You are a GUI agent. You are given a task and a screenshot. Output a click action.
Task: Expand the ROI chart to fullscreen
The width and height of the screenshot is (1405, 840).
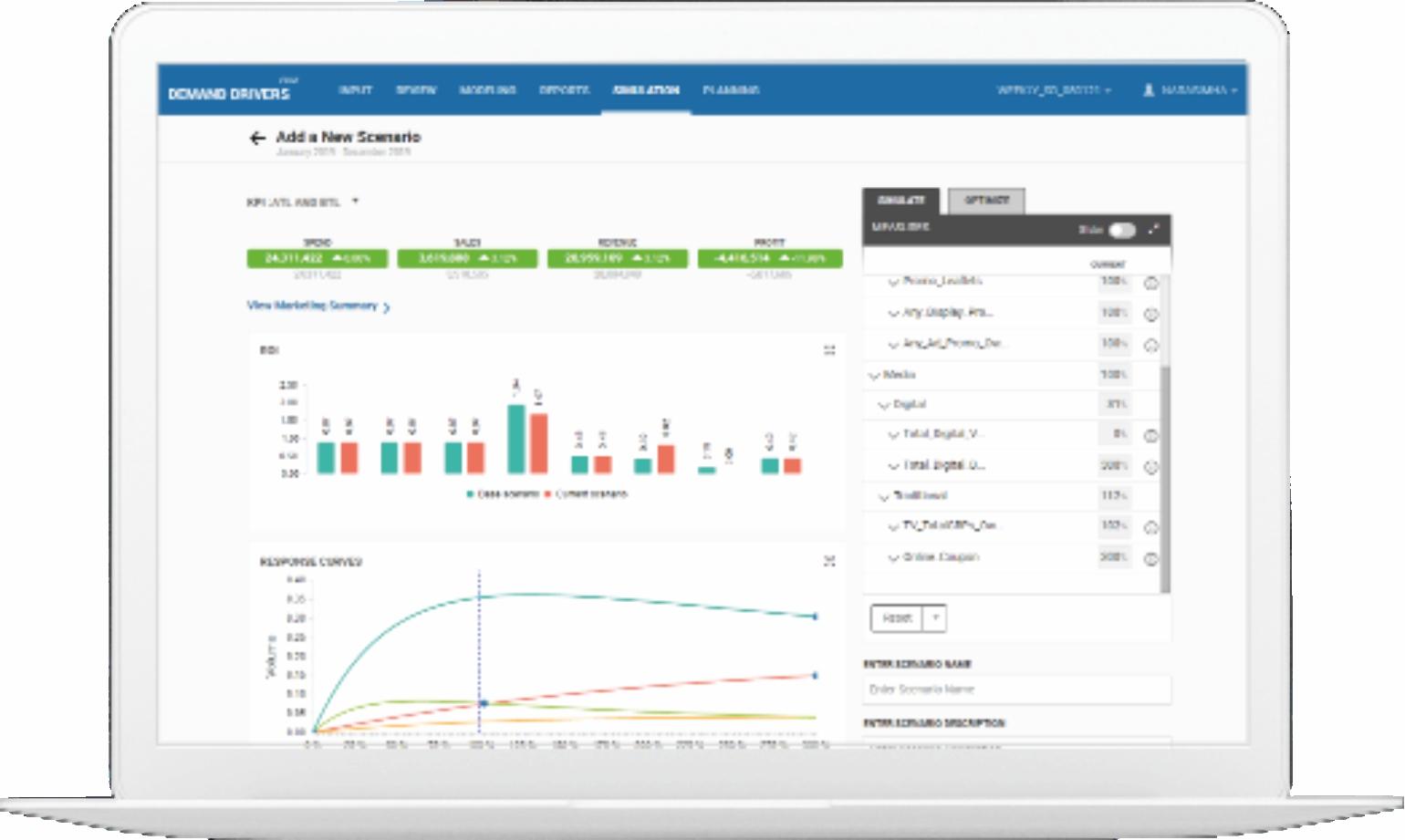829,350
